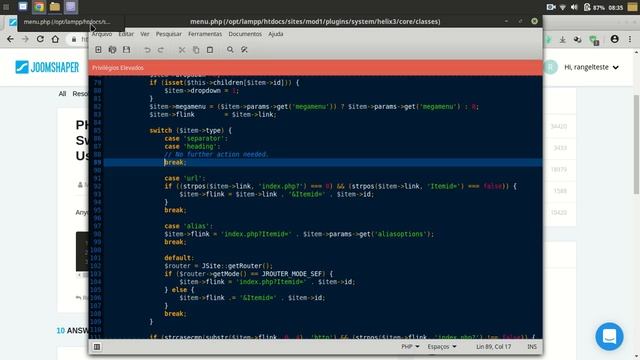
Task: Click the default: line in the code
Action: point(179,258)
